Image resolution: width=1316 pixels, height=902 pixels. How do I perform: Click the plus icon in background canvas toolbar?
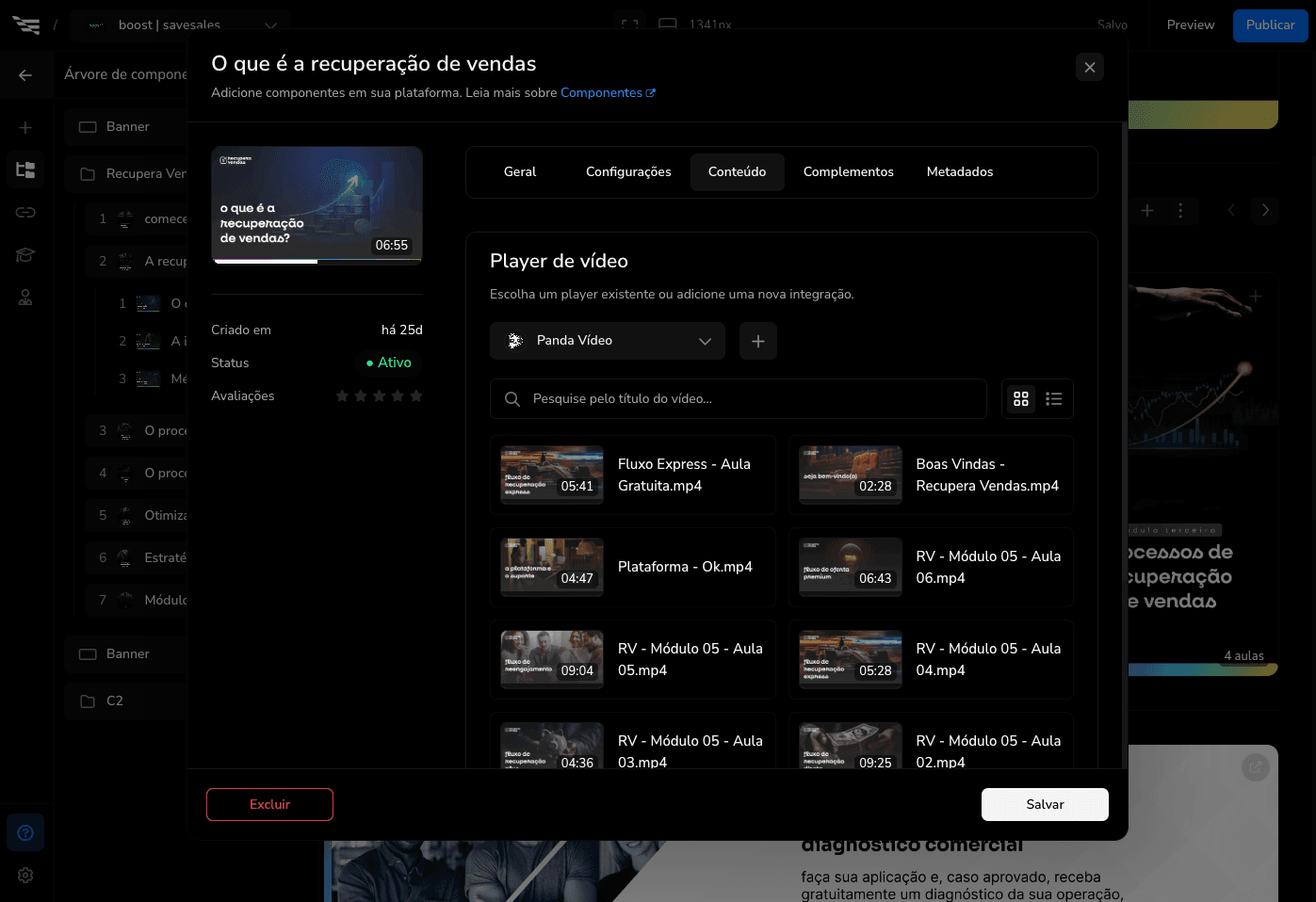tap(1147, 211)
